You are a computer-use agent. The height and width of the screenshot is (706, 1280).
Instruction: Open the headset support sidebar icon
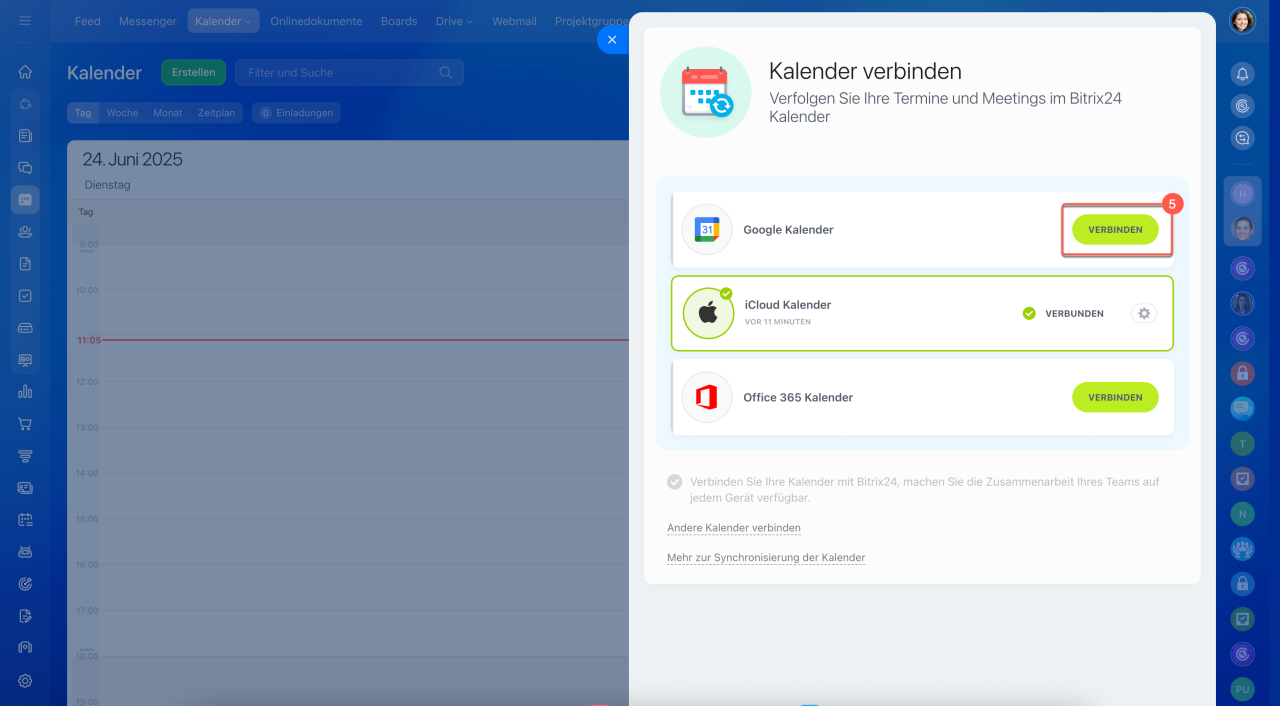click(x=25, y=648)
